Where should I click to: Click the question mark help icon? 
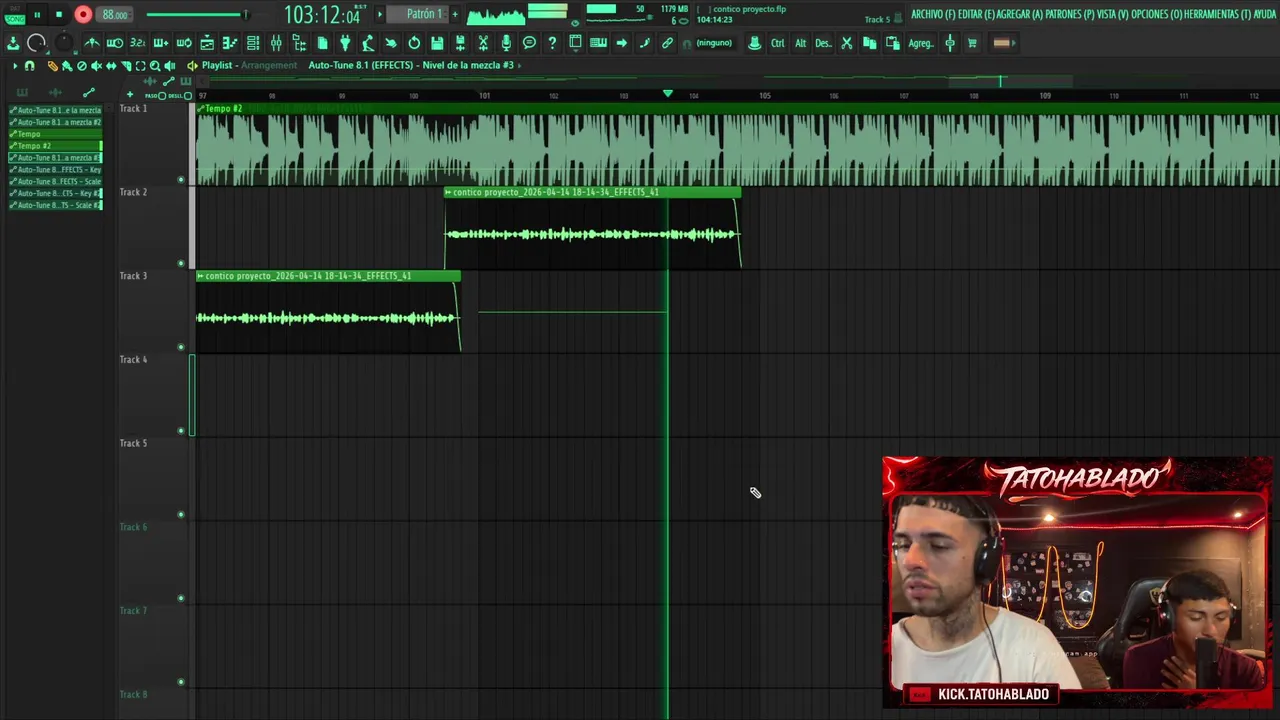pyautogui.click(x=552, y=43)
